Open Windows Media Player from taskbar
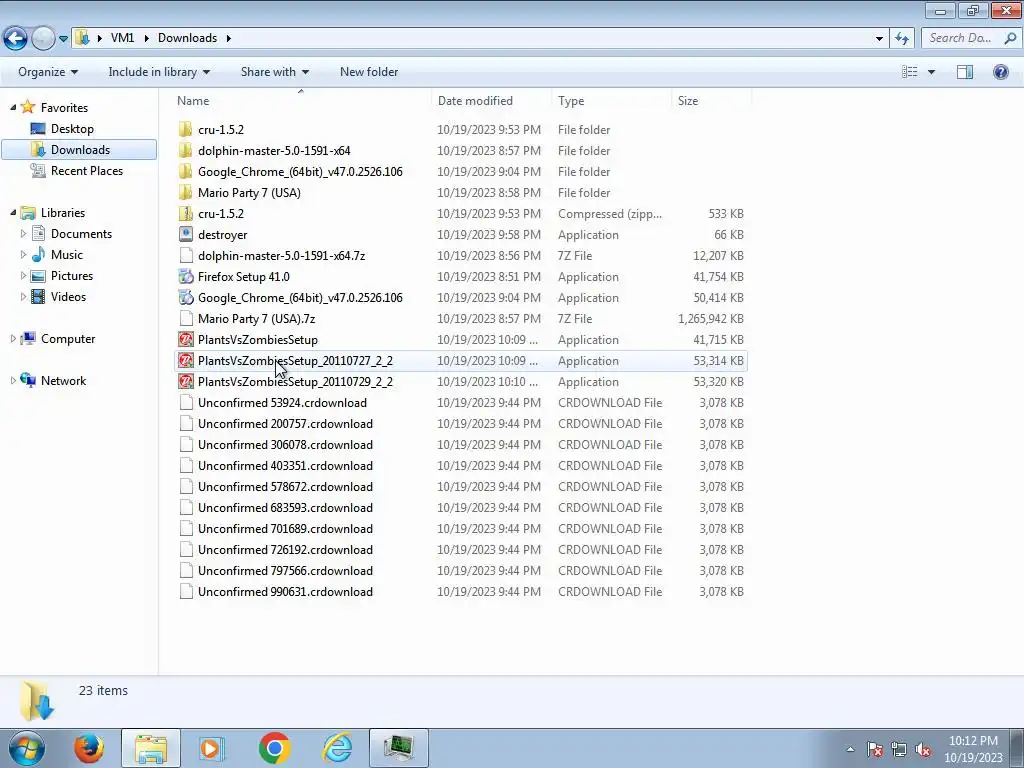Screen dimensions: 1024x768 pos(211,748)
